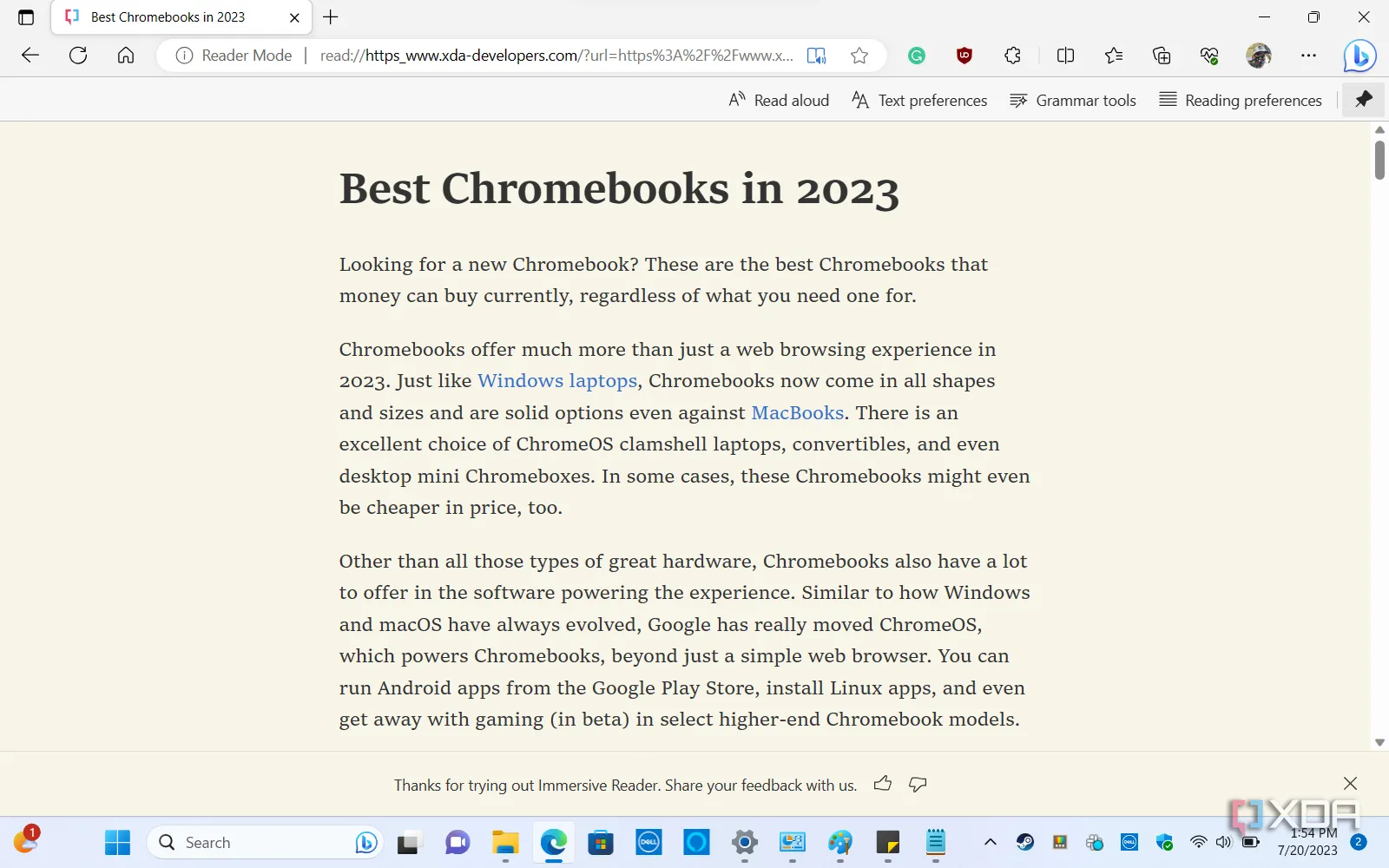
Task: Add page to favorites with star icon
Action: (x=859, y=56)
